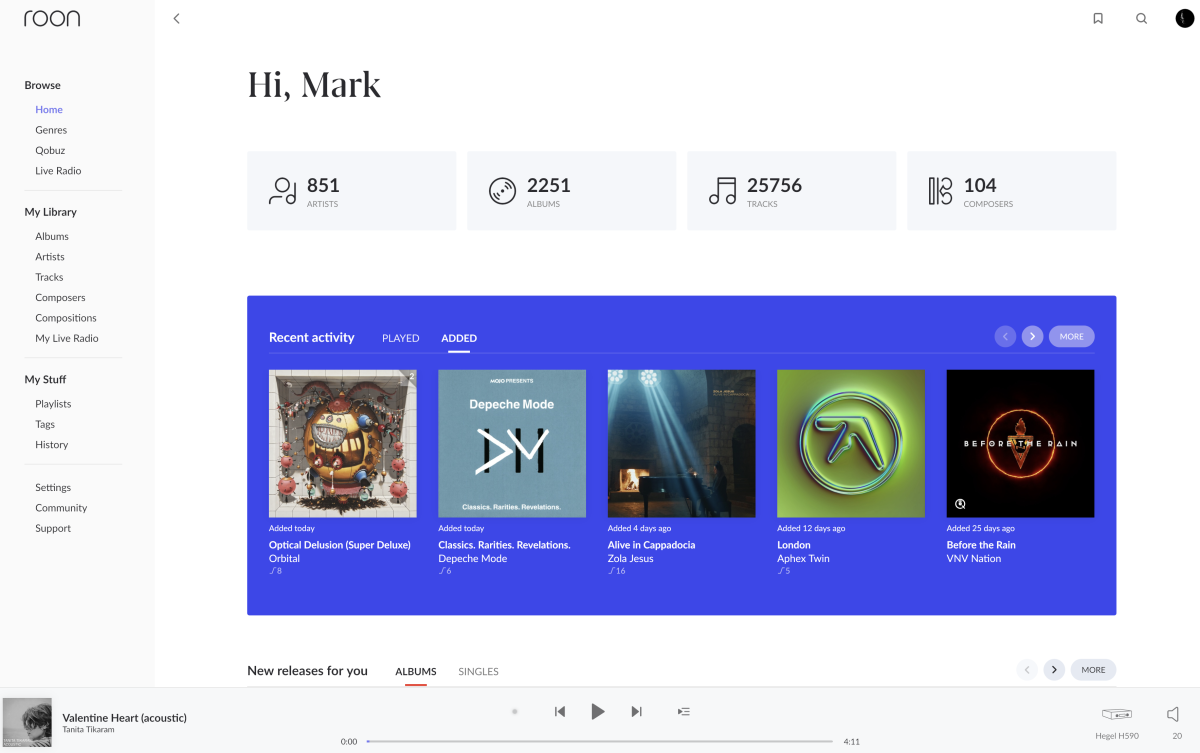Open the play queue icon

tap(683, 711)
